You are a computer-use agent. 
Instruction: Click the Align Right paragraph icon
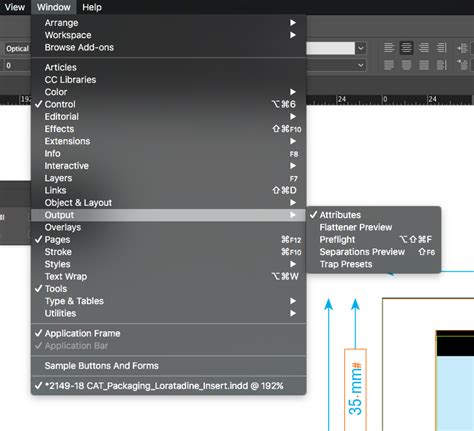[424, 47]
